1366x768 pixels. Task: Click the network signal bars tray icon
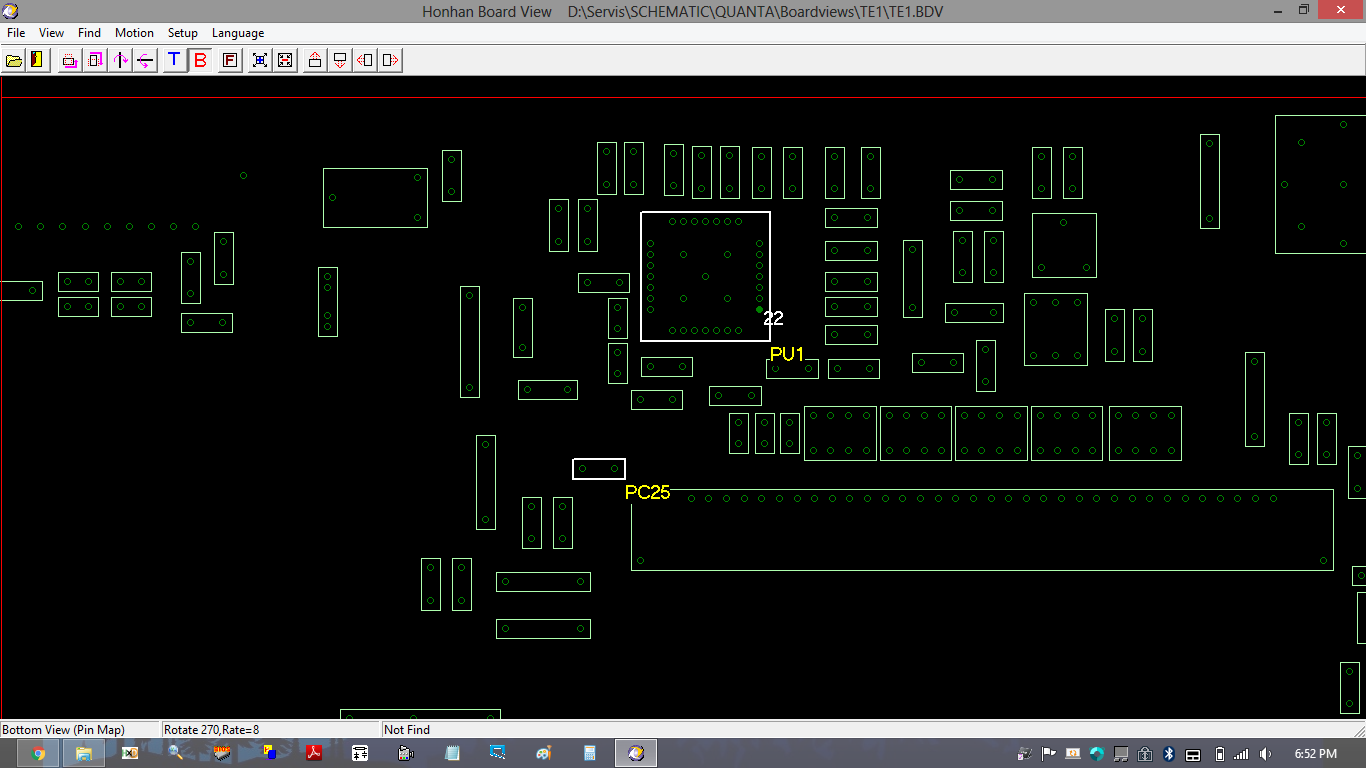tap(1241, 754)
